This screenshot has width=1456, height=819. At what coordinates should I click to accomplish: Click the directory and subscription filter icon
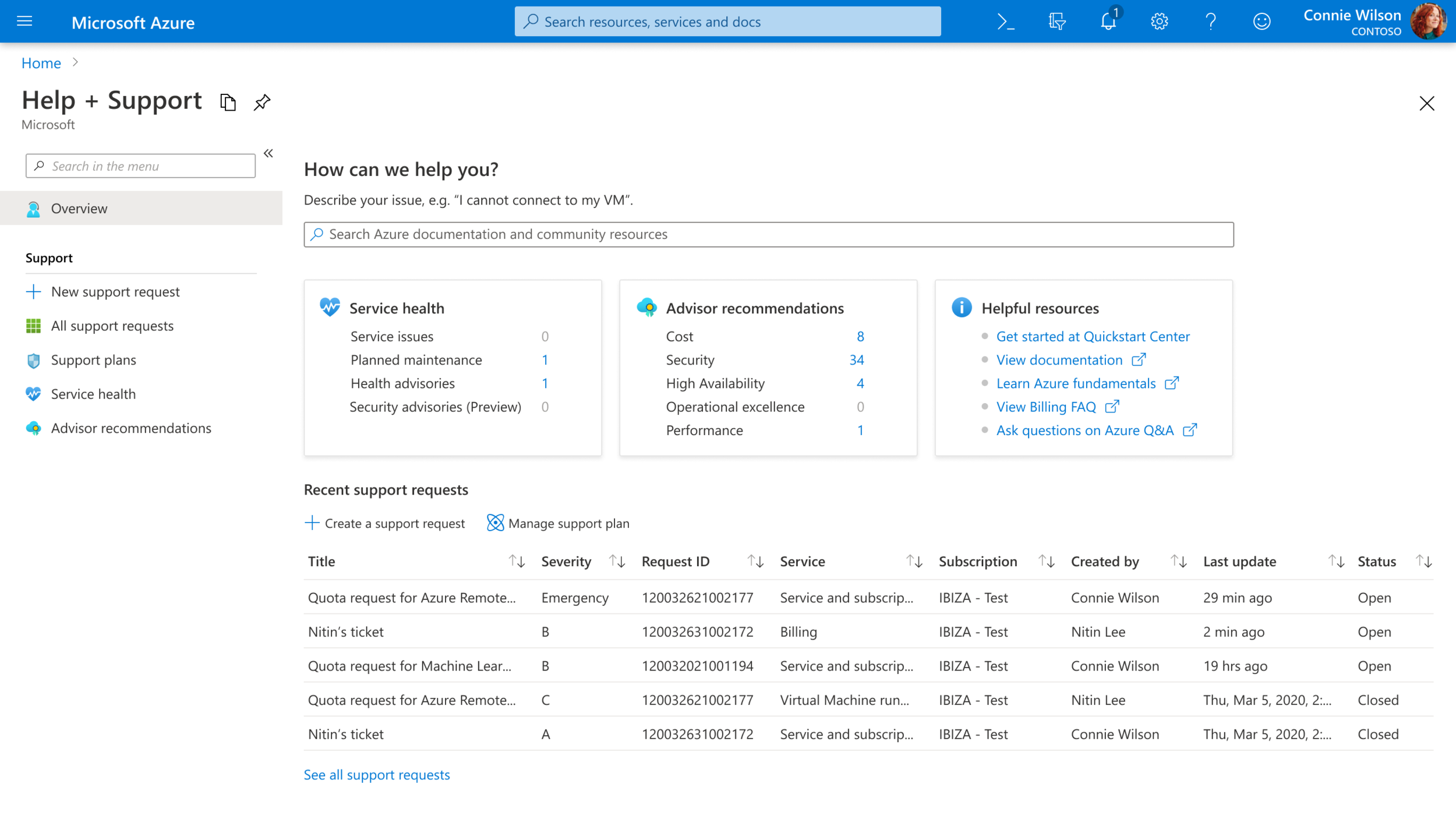(1056, 22)
